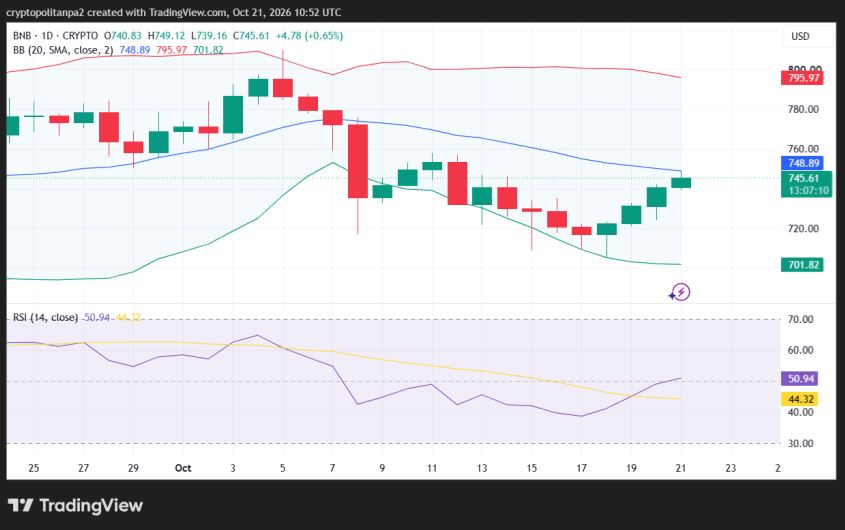Click the 50.94 RSI value tag
Viewport: 845px width, 530px height.
click(x=800, y=378)
